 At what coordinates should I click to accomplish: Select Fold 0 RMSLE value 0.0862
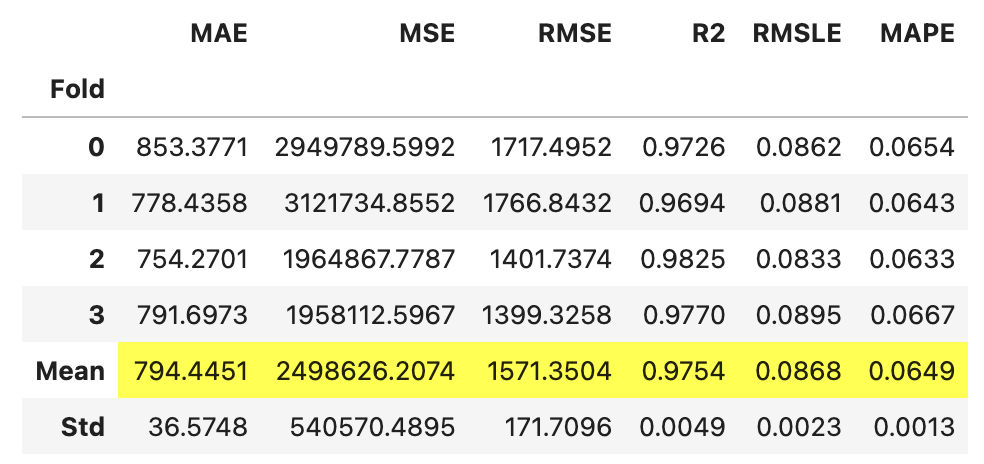(798, 148)
